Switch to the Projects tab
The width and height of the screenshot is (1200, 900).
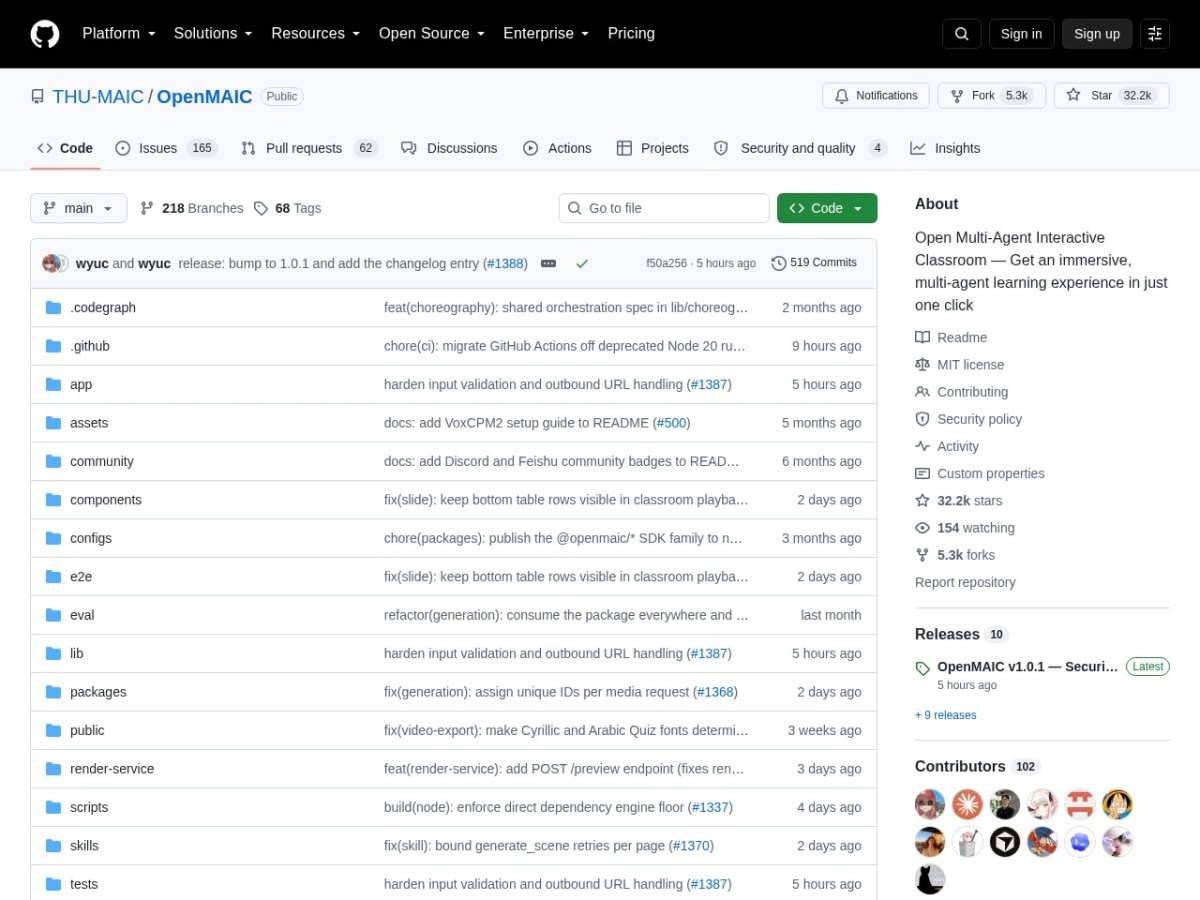[x=653, y=148]
